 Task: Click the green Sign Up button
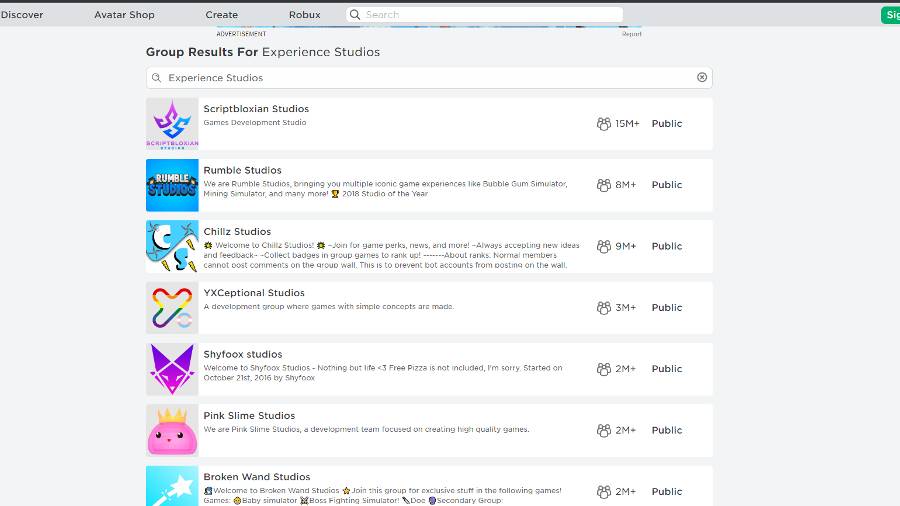pos(891,15)
